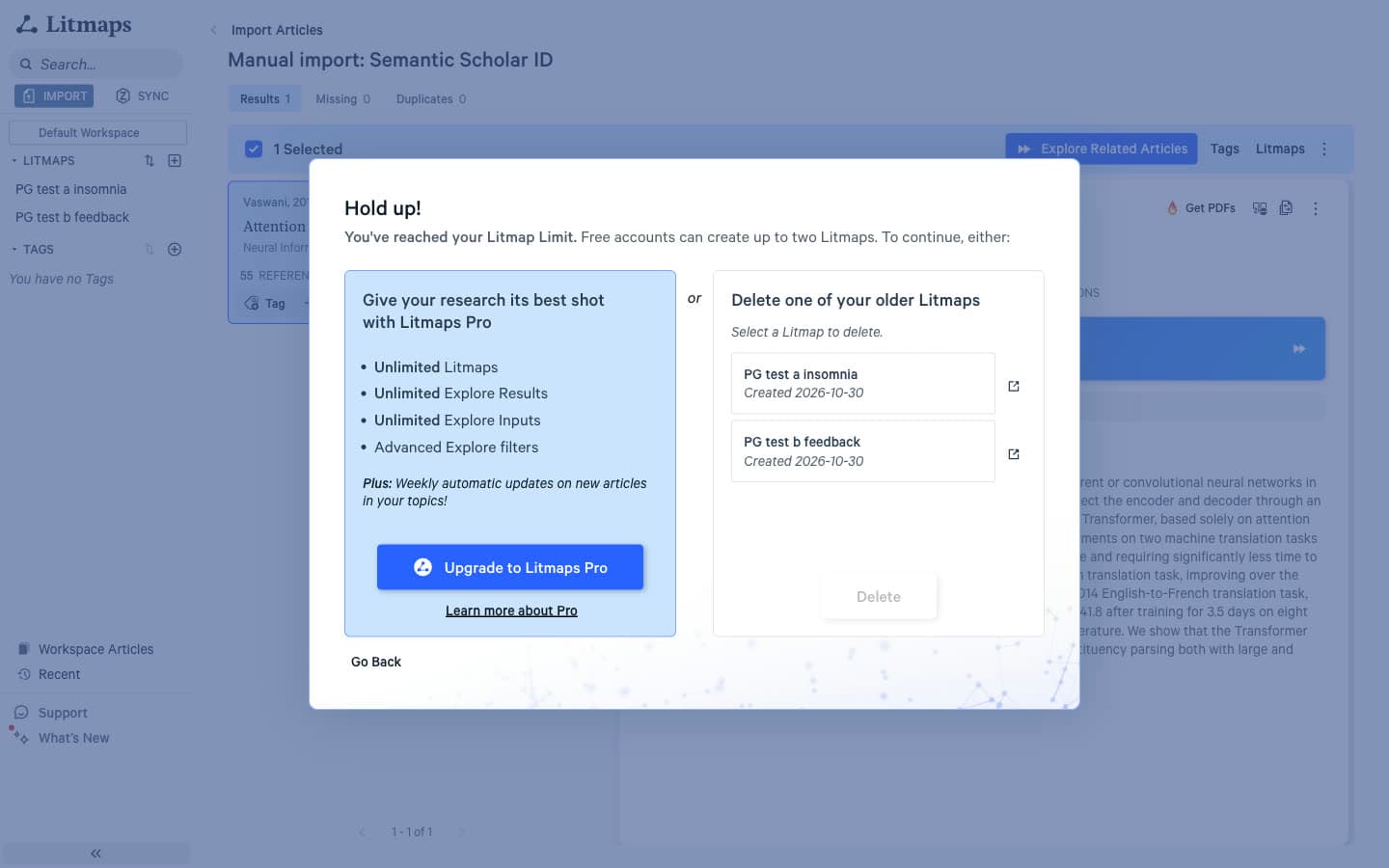Collapse the LITMAPS section
1389x868 pixels.
[14, 161]
